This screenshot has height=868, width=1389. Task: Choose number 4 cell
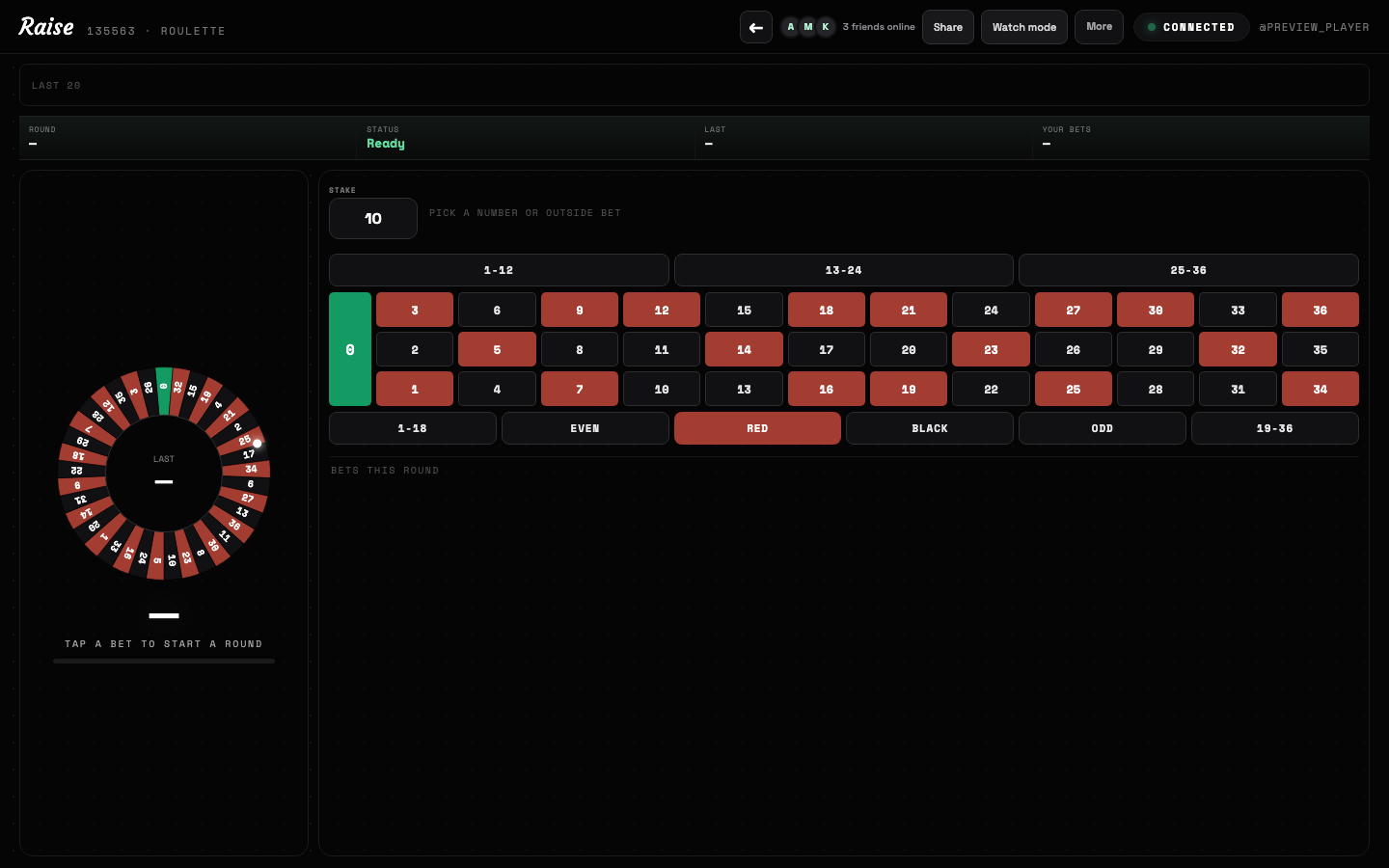[497, 389]
